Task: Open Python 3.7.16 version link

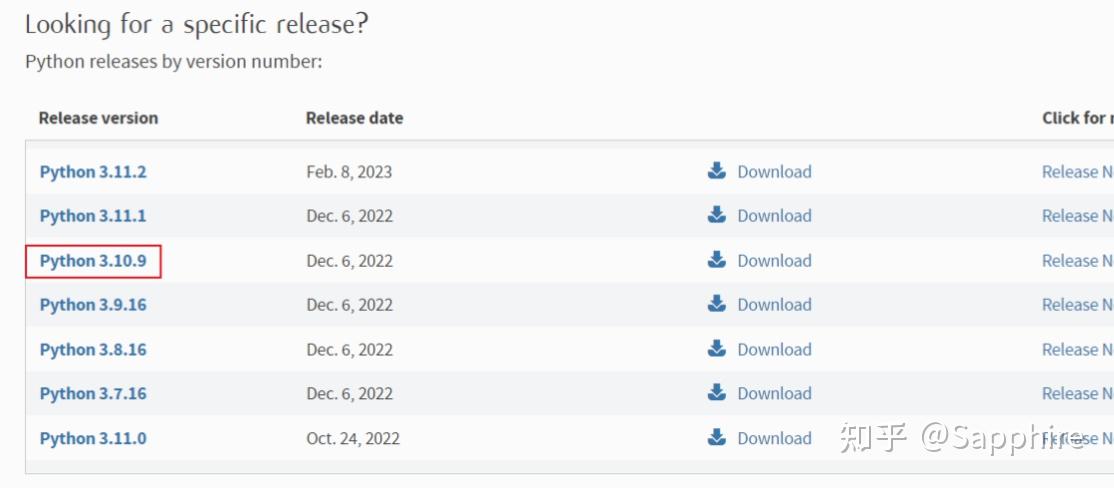Action: point(93,394)
